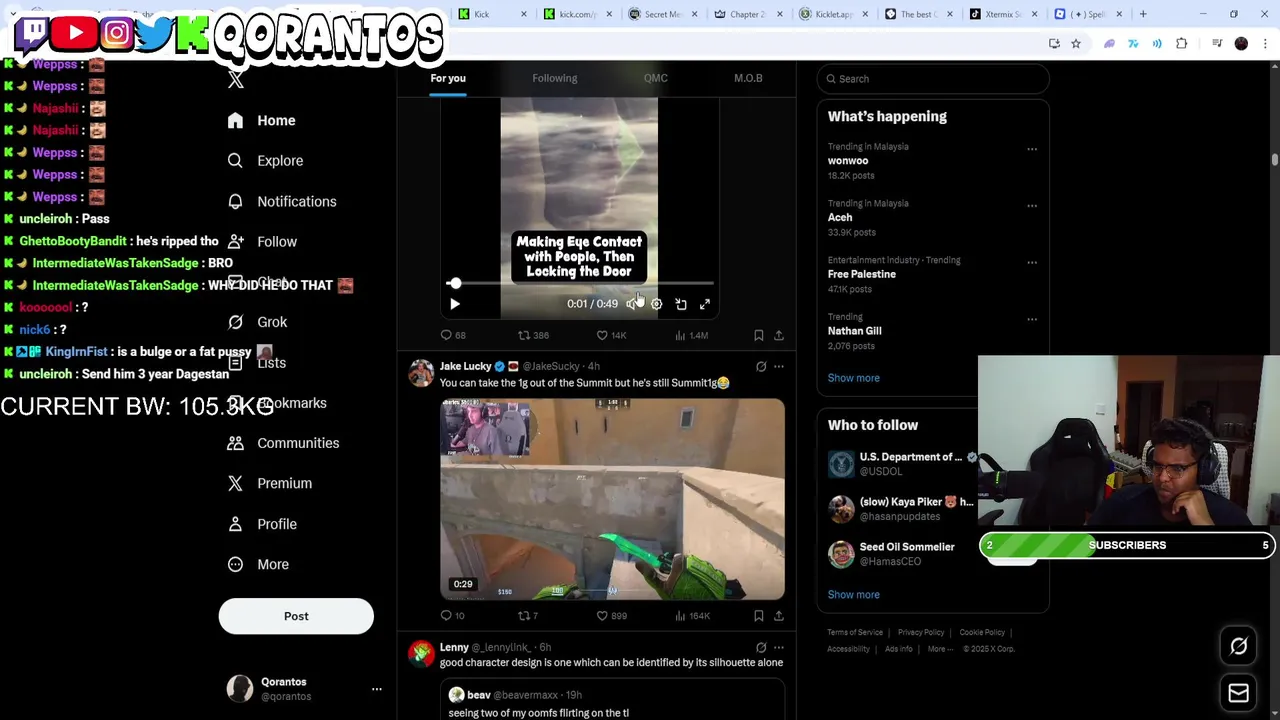Image resolution: width=1280 pixels, height=720 pixels.
Task: Open the Communities icon in sidebar
Action: [235, 443]
